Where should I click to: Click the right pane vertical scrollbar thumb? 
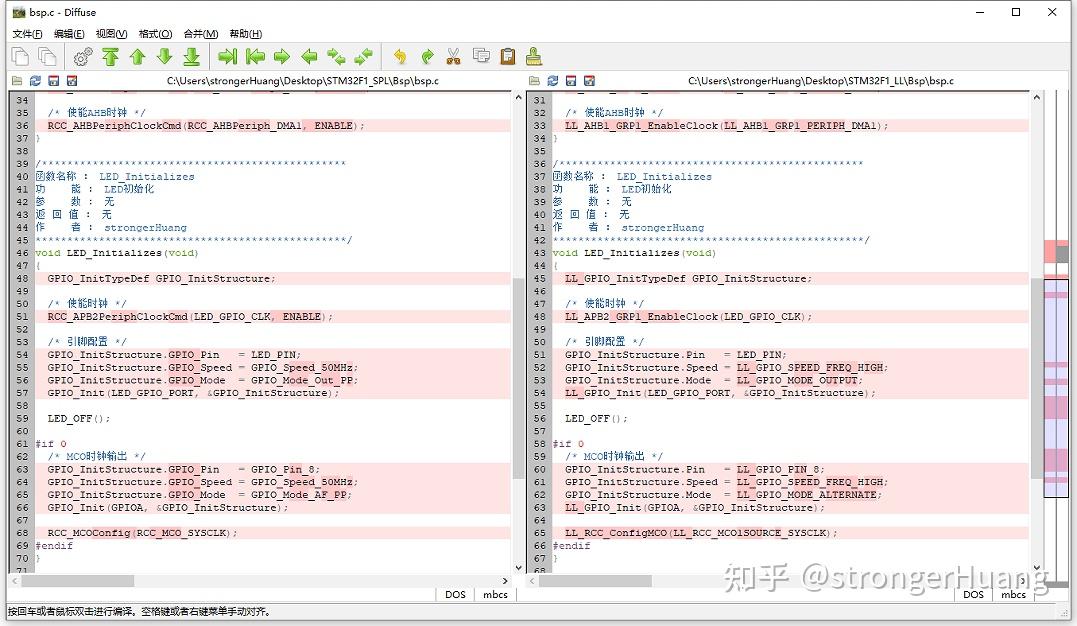pos(1036,378)
